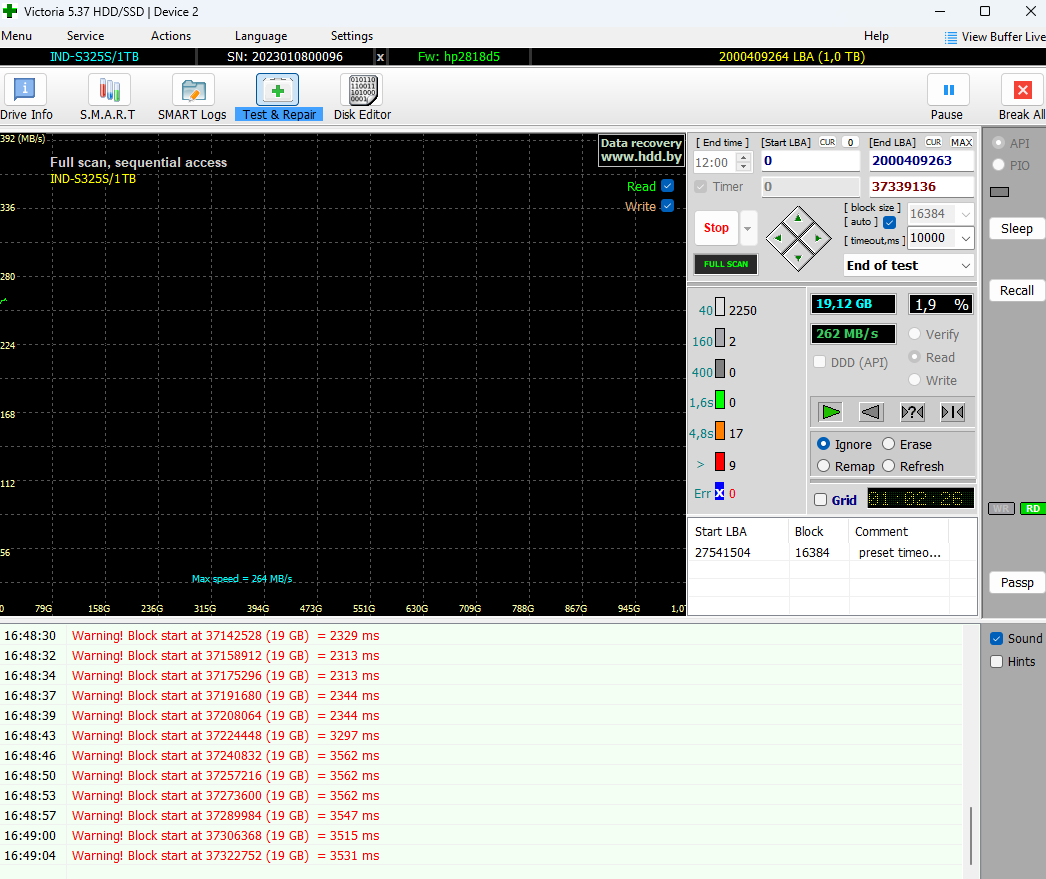Image resolution: width=1046 pixels, height=879 pixels.
Task: Stop the scan with Stop button
Action: point(716,228)
